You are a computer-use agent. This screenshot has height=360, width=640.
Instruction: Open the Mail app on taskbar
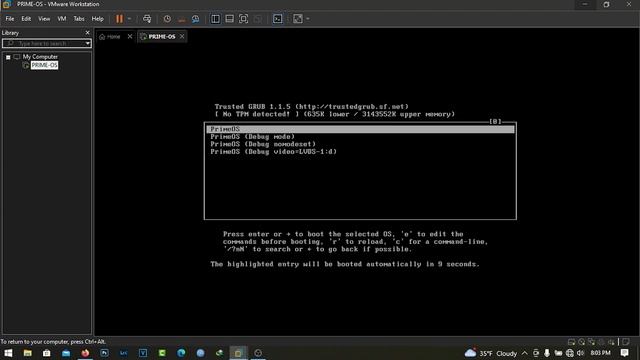[x=66, y=353]
